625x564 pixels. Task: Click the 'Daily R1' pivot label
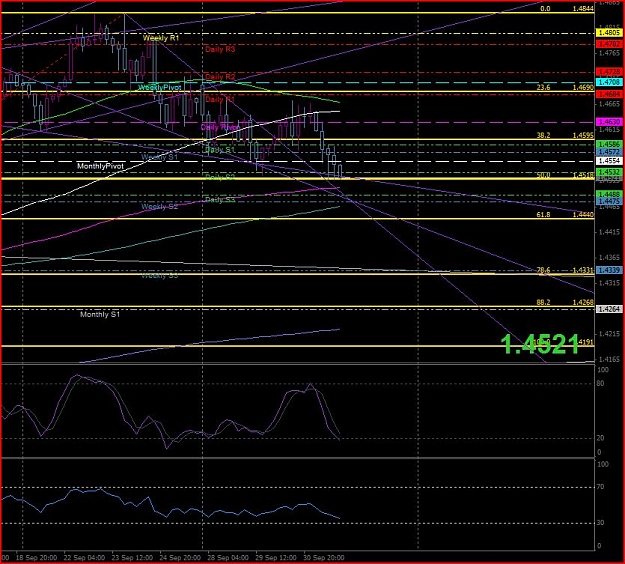[220, 99]
